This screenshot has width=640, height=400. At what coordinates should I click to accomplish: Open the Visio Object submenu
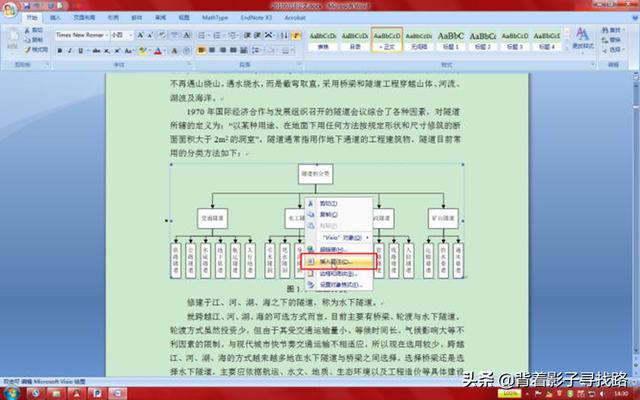[339, 238]
